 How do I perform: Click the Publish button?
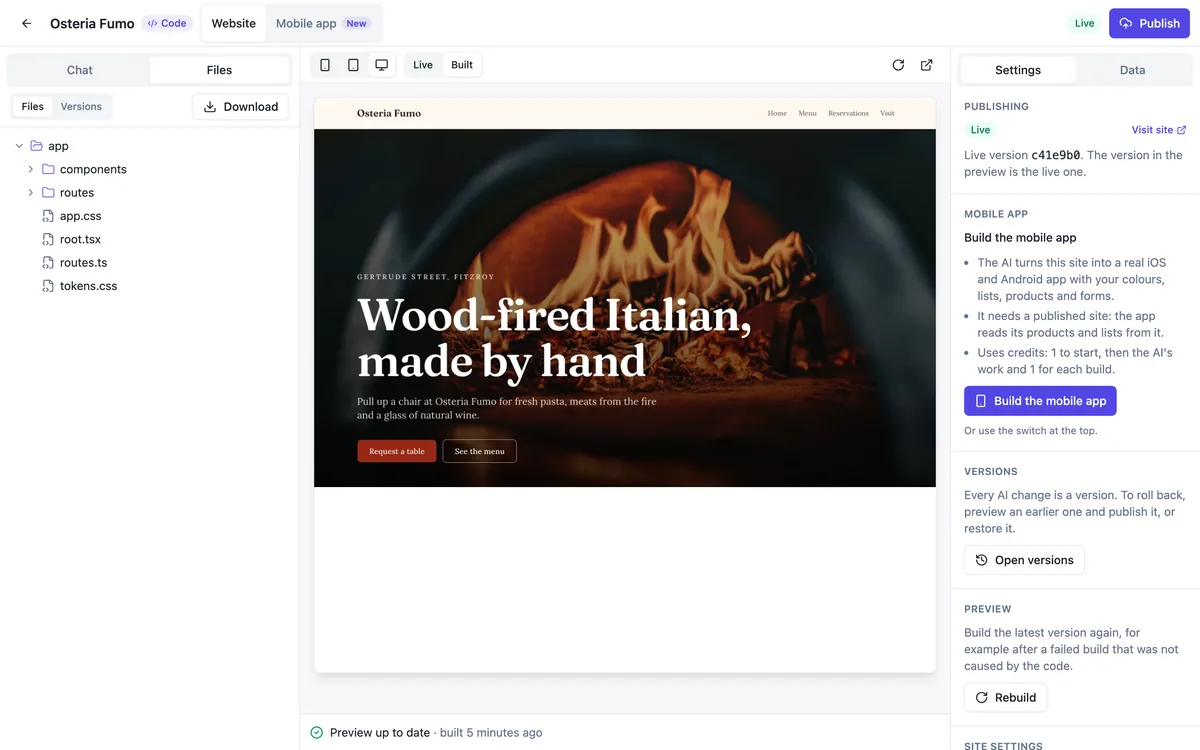[1149, 23]
